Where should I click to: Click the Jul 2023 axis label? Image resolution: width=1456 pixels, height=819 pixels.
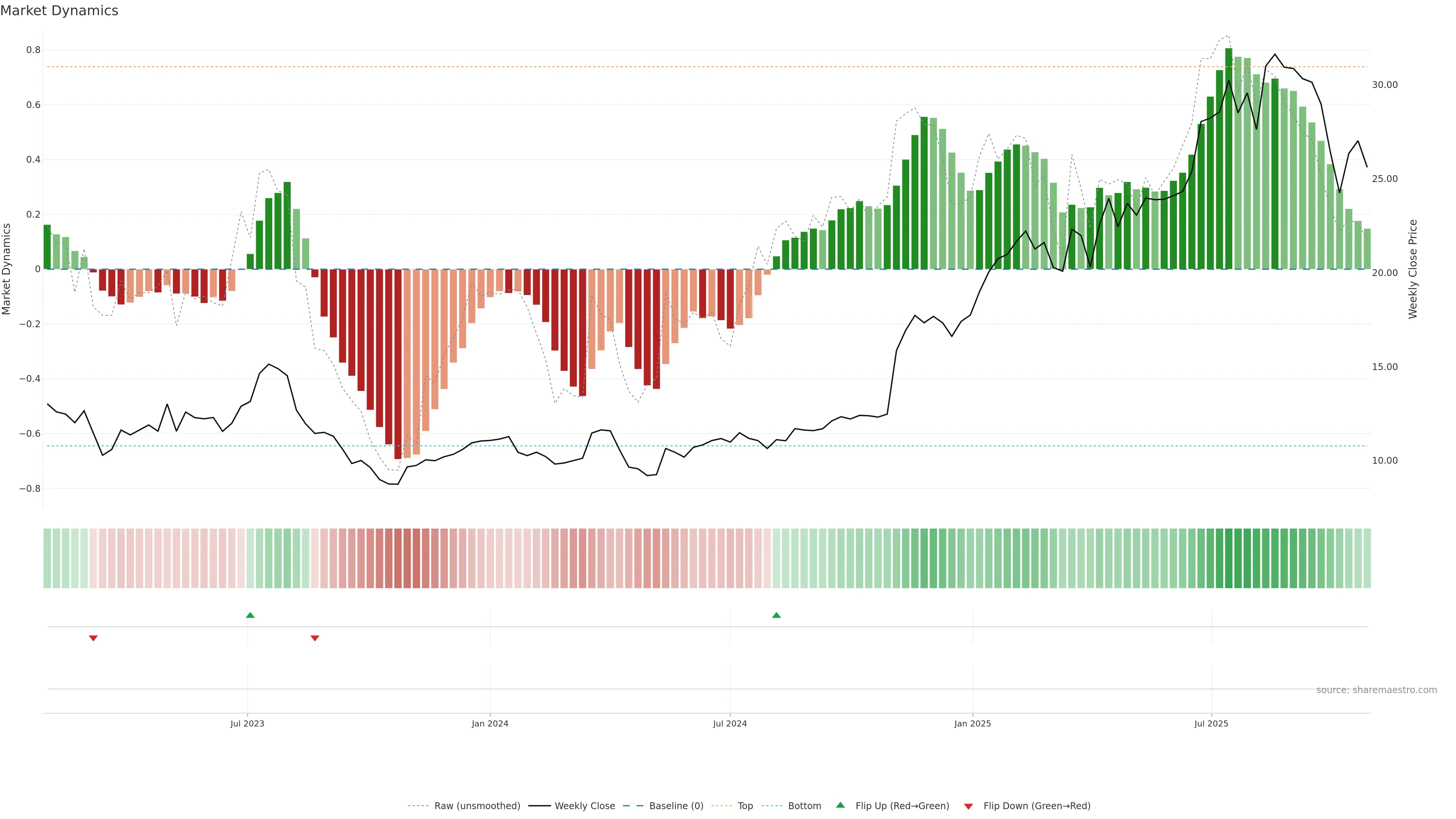[247, 723]
